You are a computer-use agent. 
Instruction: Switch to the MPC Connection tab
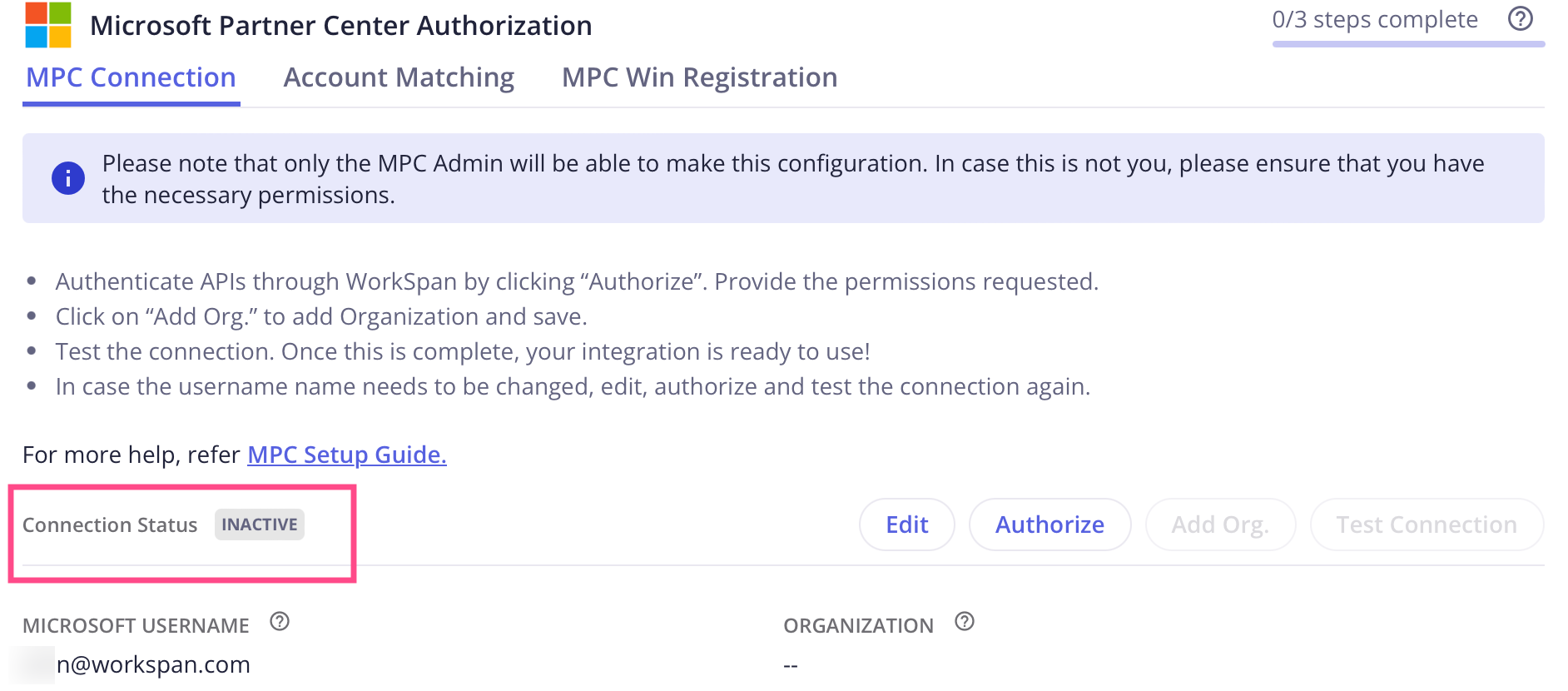[131, 77]
